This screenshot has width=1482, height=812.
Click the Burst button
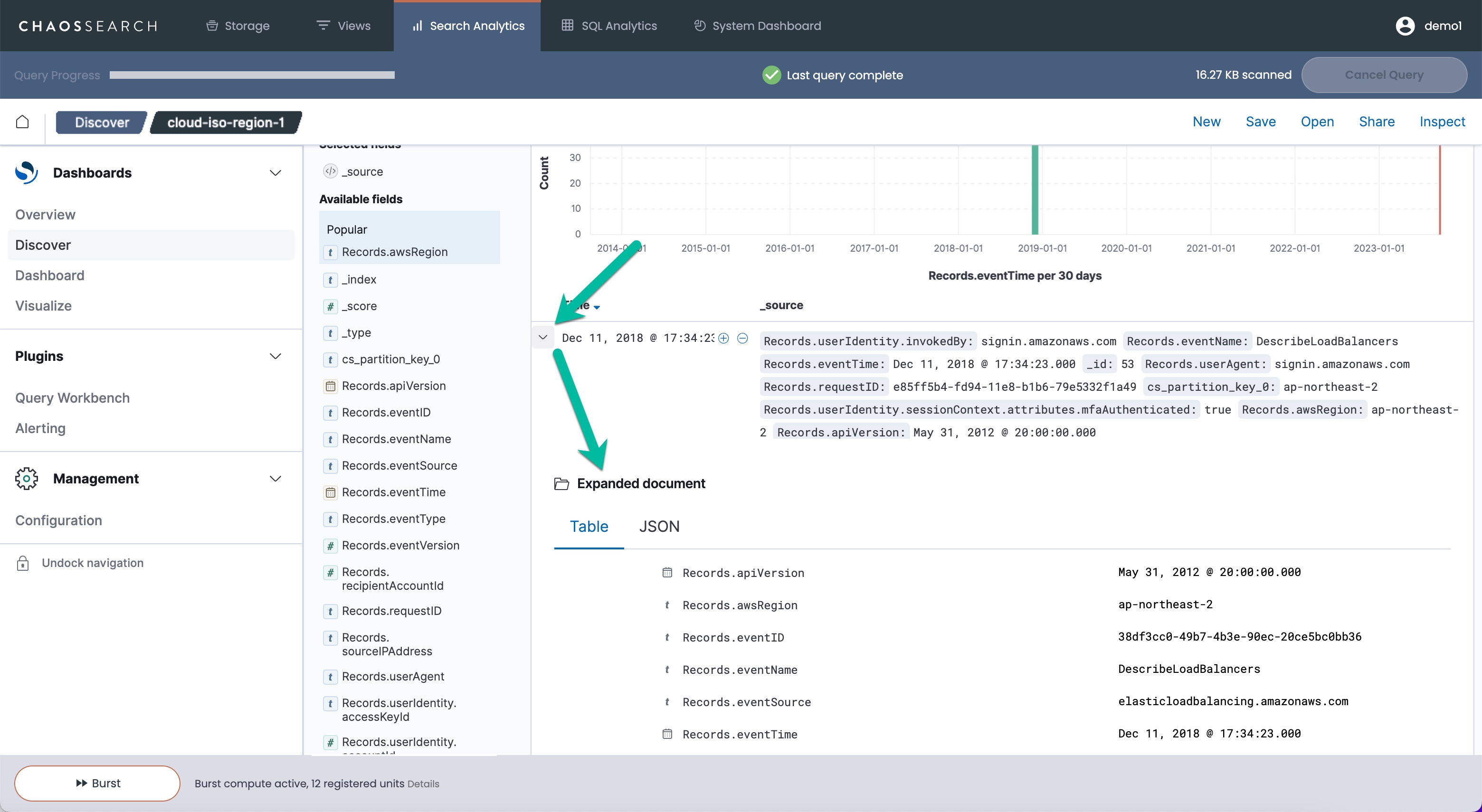click(x=97, y=783)
